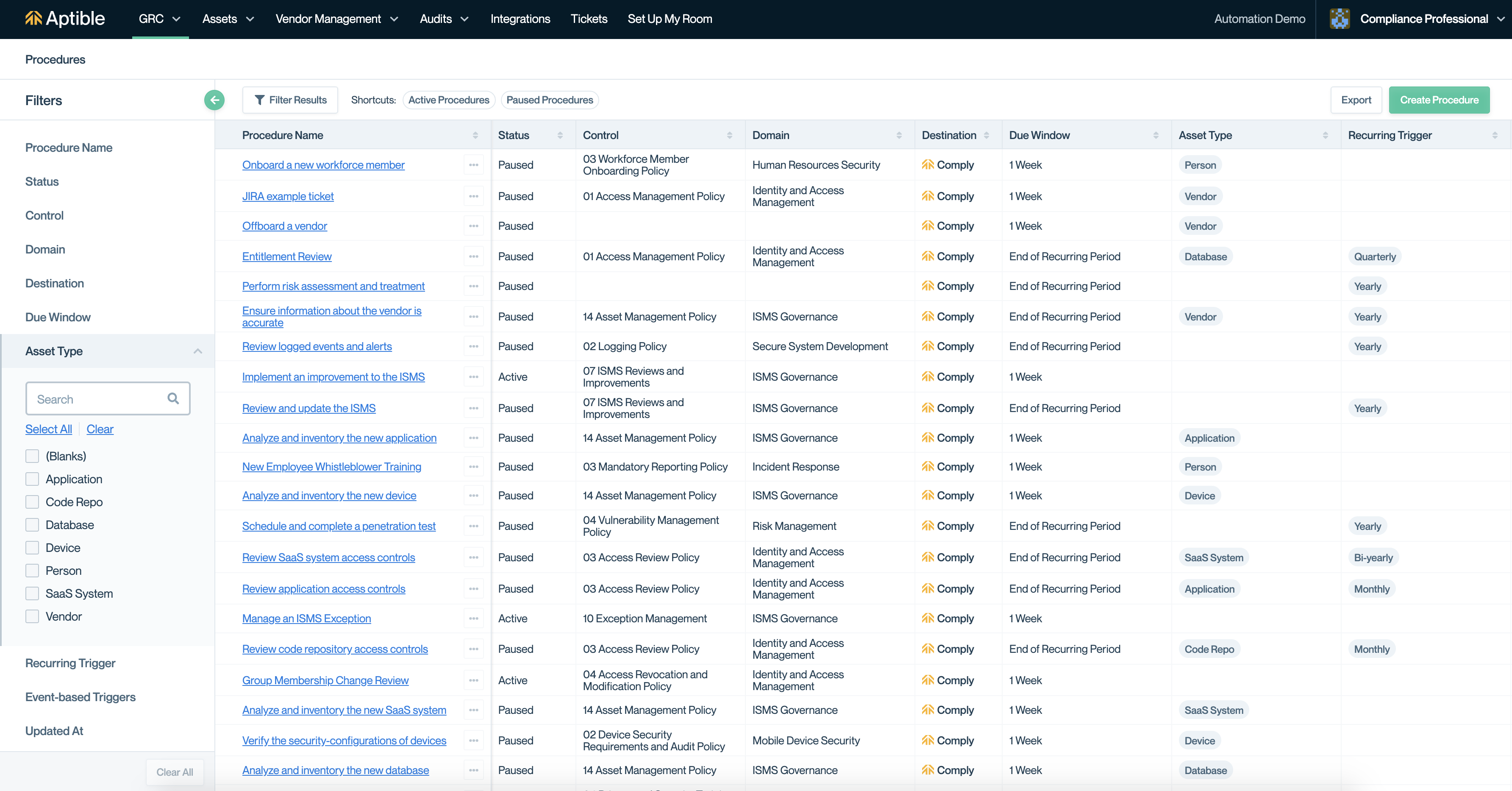This screenshot has height=791, width=1512.
Task: Enable the SaaS System filter checkbox
Action: tap(32, 594)
